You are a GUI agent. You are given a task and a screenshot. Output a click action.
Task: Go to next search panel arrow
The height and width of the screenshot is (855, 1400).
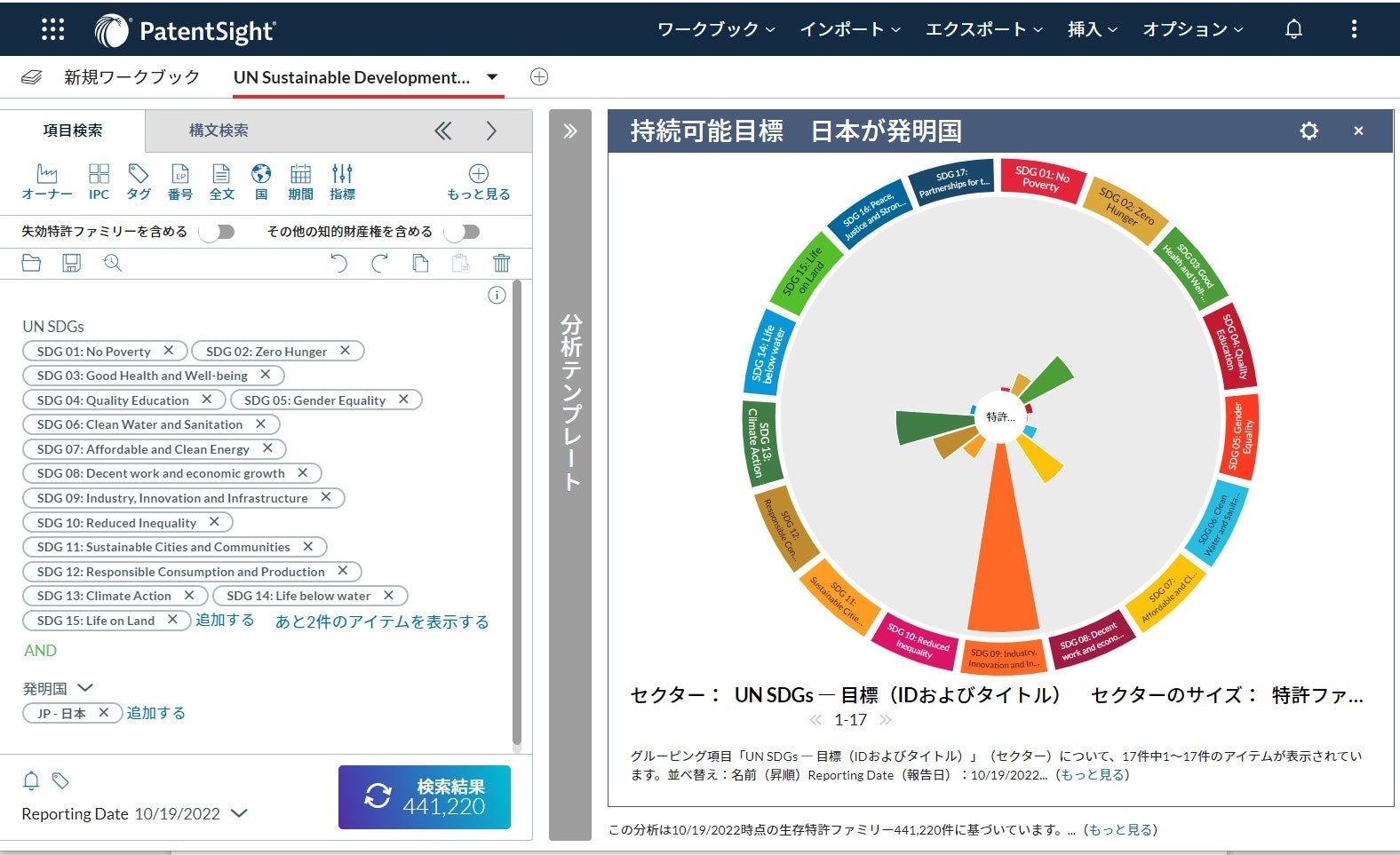tap(491, 131)
